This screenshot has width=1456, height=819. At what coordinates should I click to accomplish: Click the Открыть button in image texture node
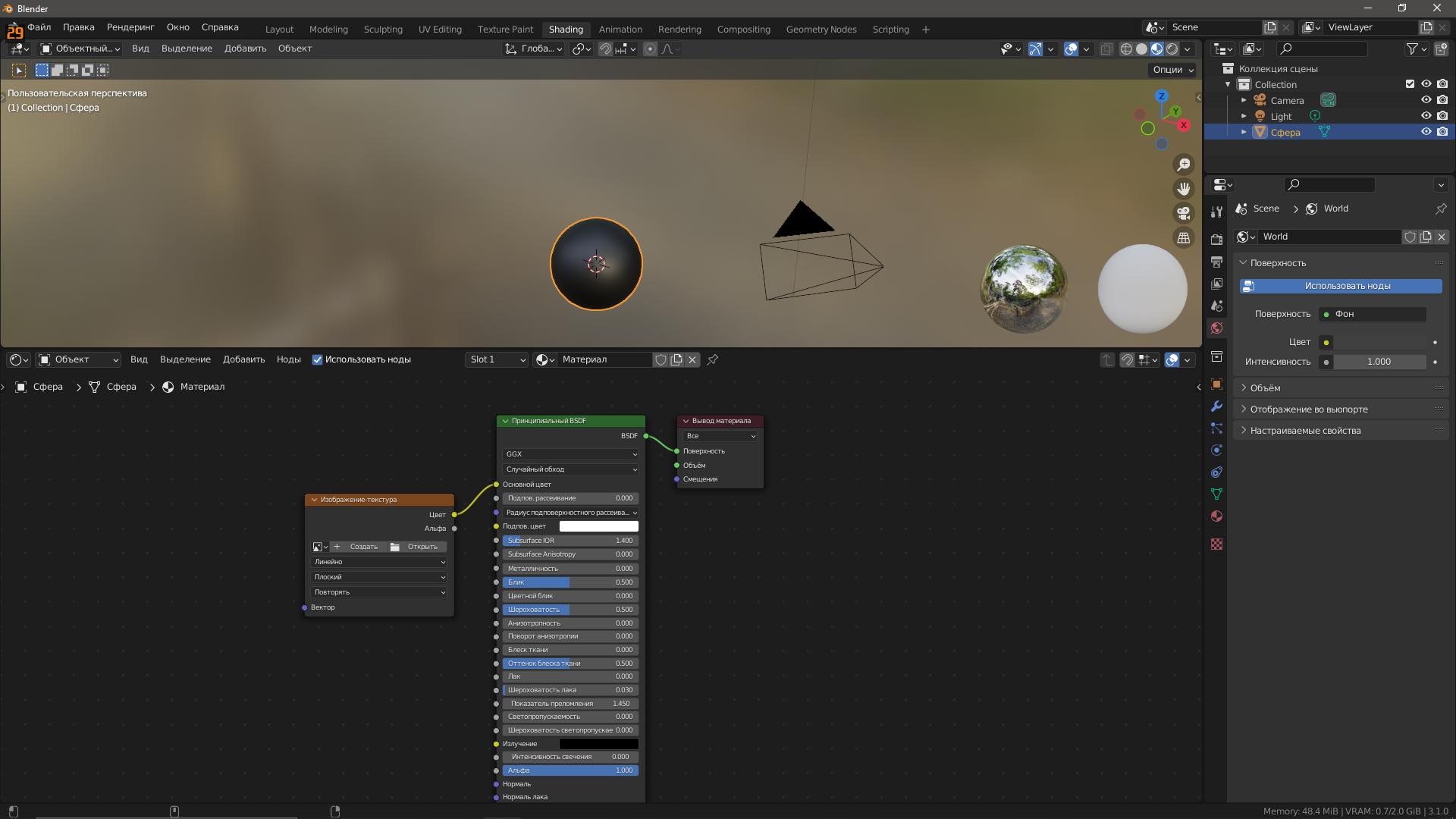pos(416,547)
